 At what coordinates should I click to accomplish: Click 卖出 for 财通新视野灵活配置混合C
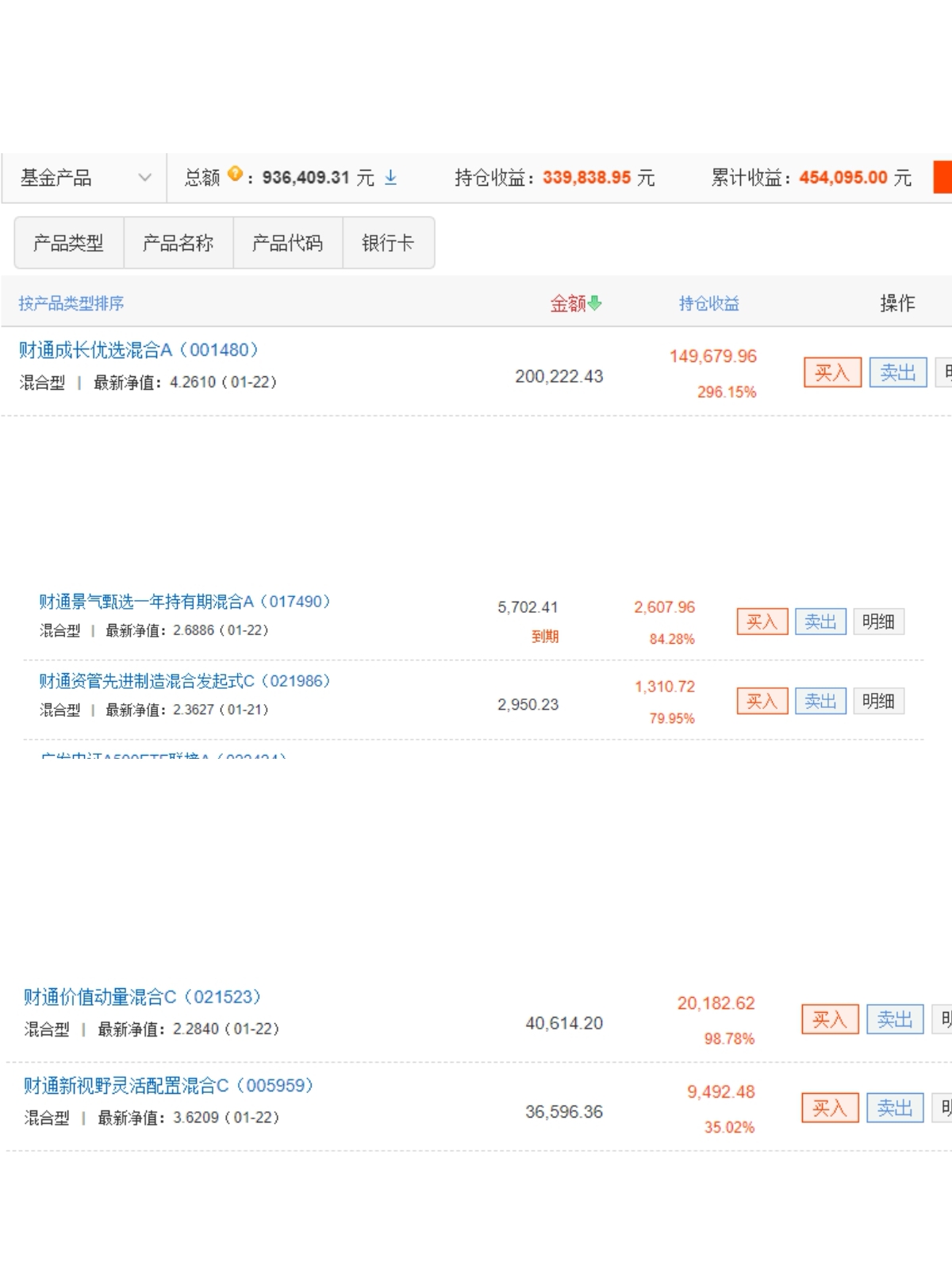coord(896,1107)
